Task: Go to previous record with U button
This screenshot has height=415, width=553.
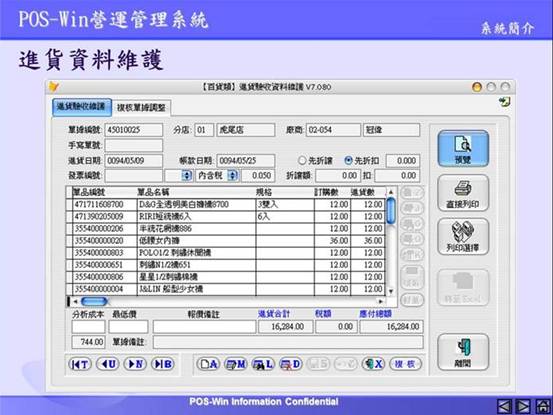Action: tap(108, 364)
